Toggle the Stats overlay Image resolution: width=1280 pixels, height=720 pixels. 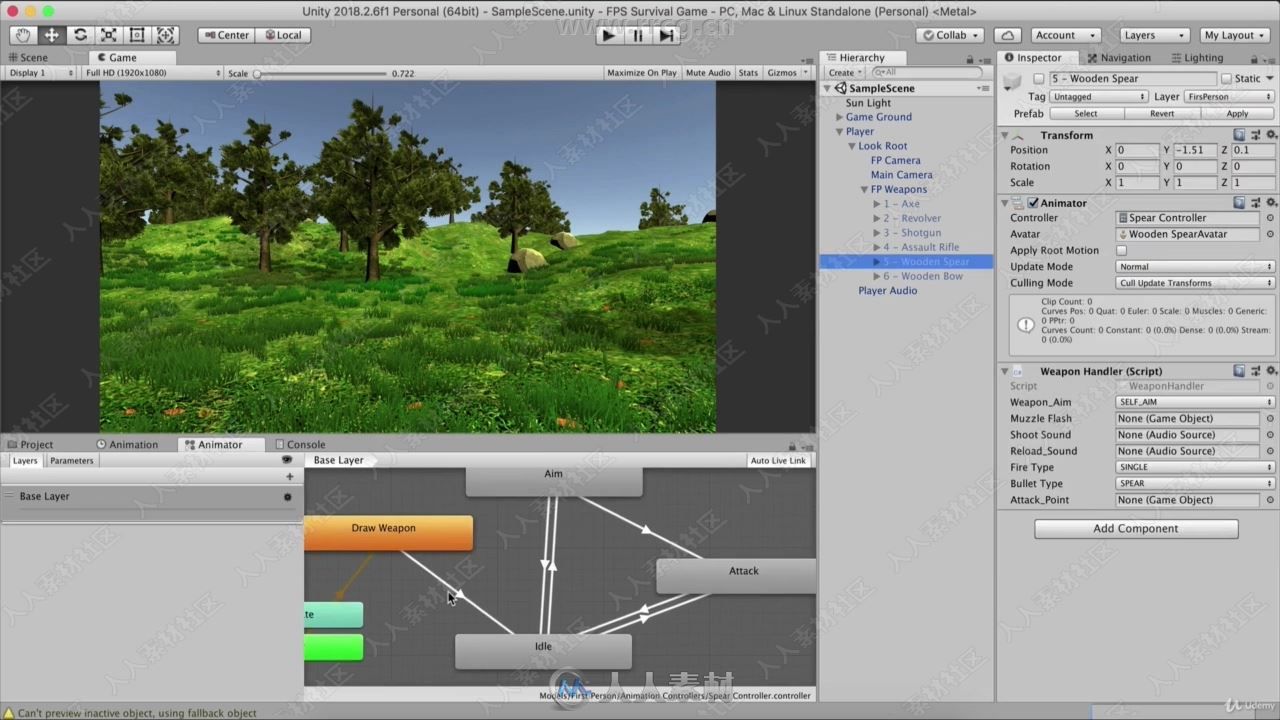pos(748,73)
